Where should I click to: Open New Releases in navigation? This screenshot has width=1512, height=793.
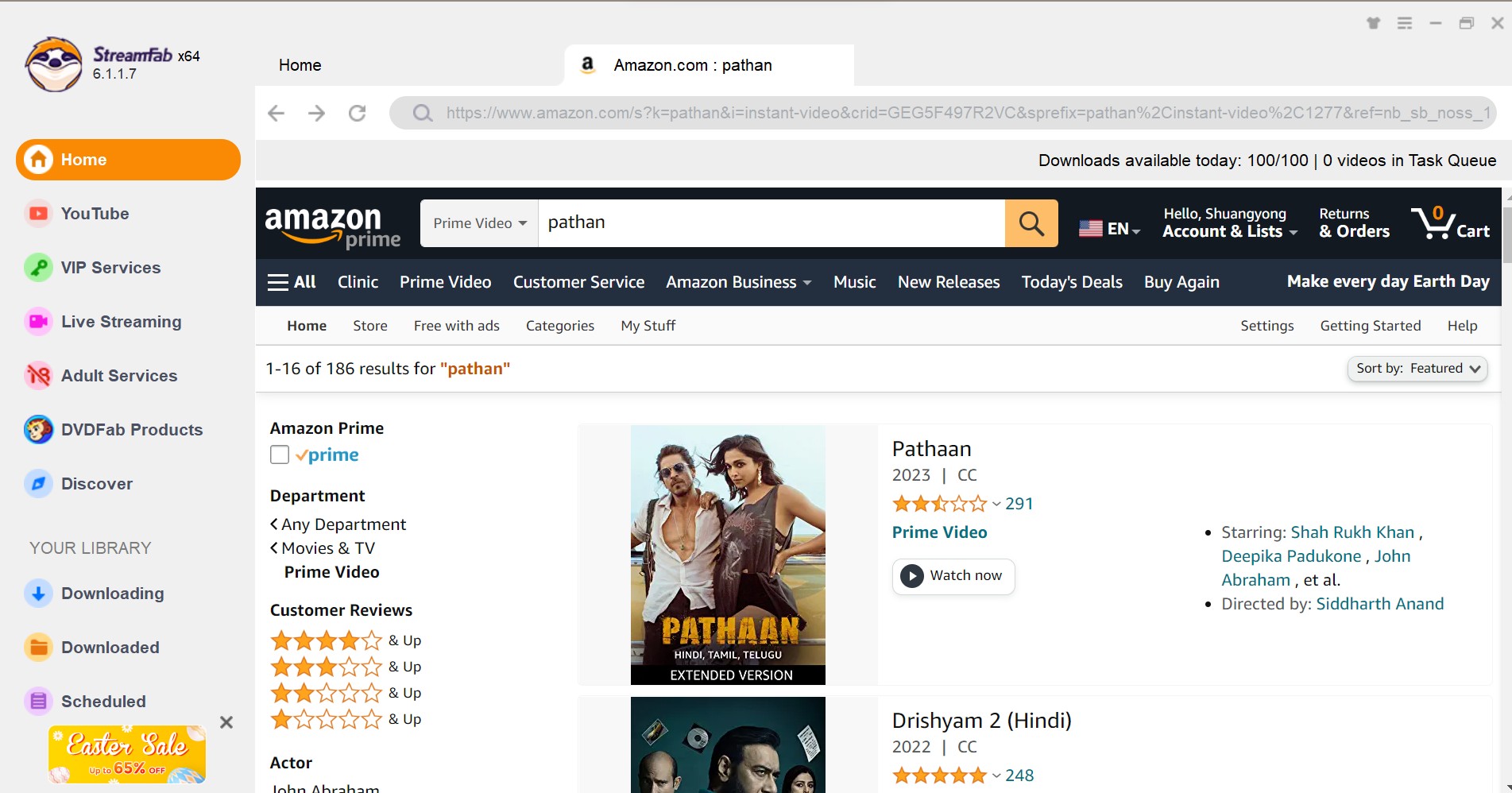tap(949, 282)
